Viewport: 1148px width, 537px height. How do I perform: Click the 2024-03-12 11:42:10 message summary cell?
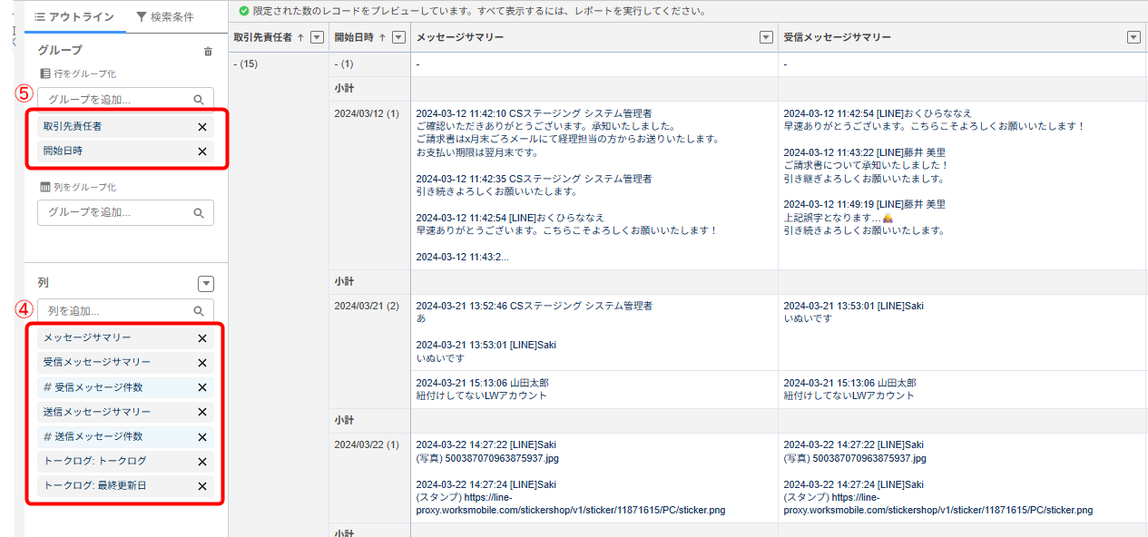pos(594,185)
